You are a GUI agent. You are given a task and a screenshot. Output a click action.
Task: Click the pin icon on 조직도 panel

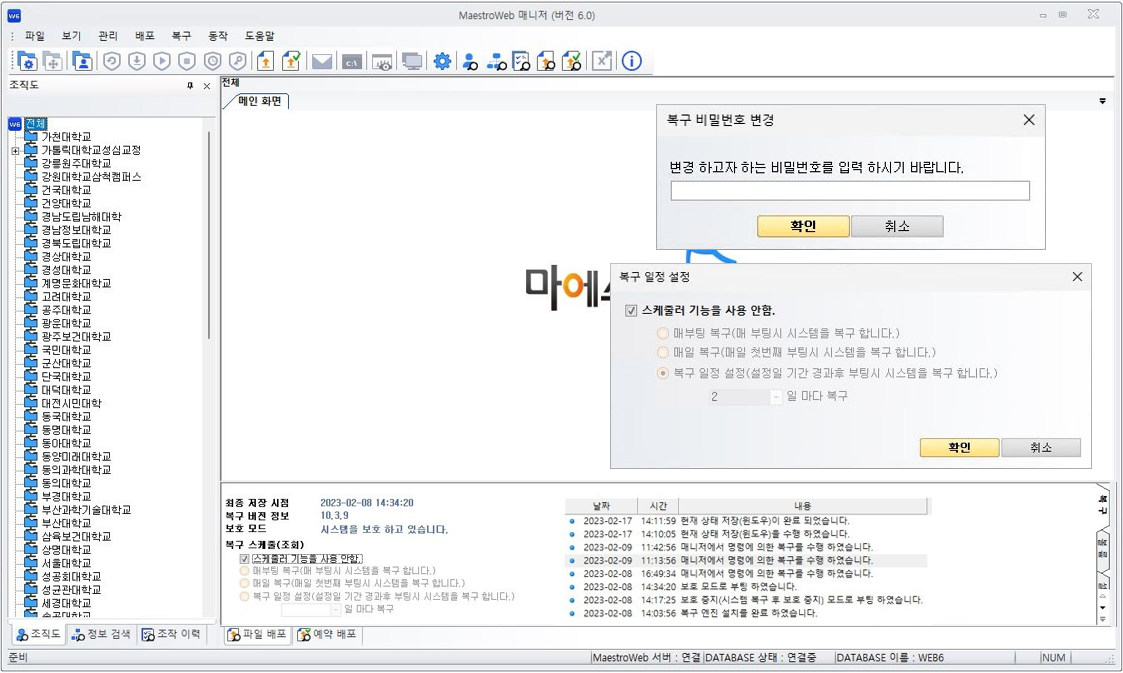tap(190, 86)
